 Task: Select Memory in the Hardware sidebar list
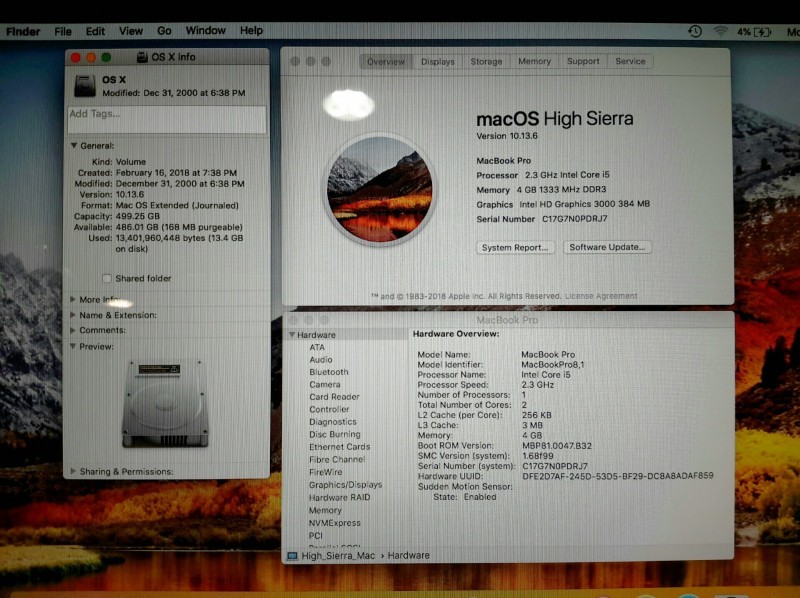pos(325,510)
